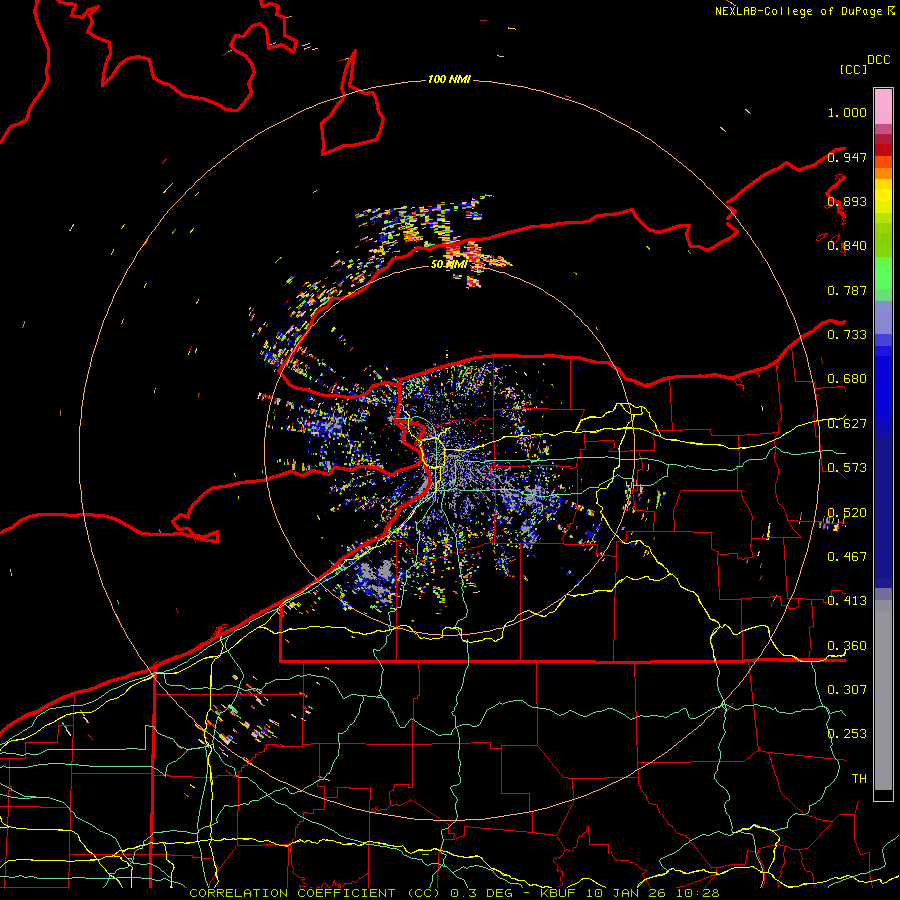Click the CORRELATION COEFFICIENT caption text

coord(292,893)
